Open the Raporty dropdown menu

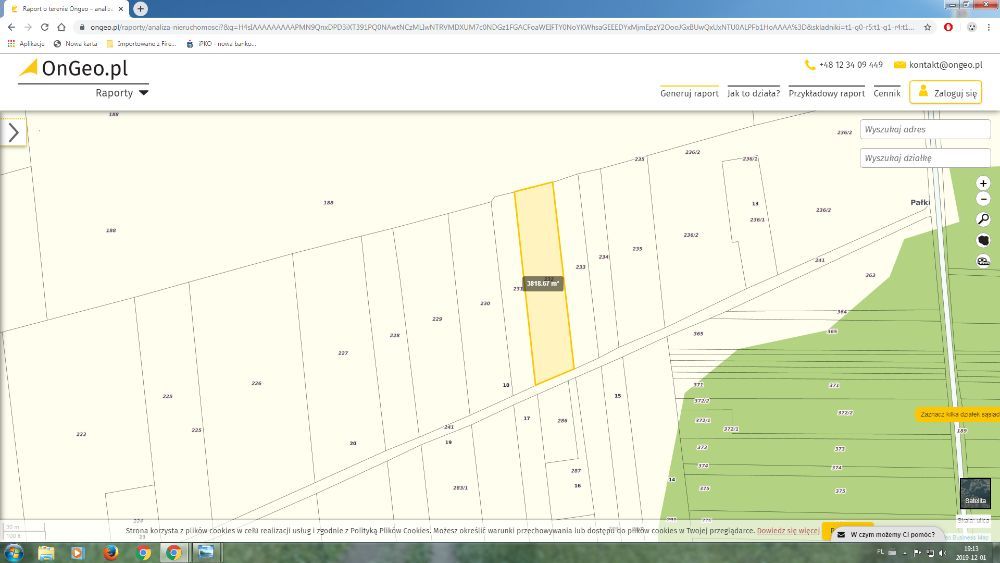pyautogui.click(x=122, y=93)
